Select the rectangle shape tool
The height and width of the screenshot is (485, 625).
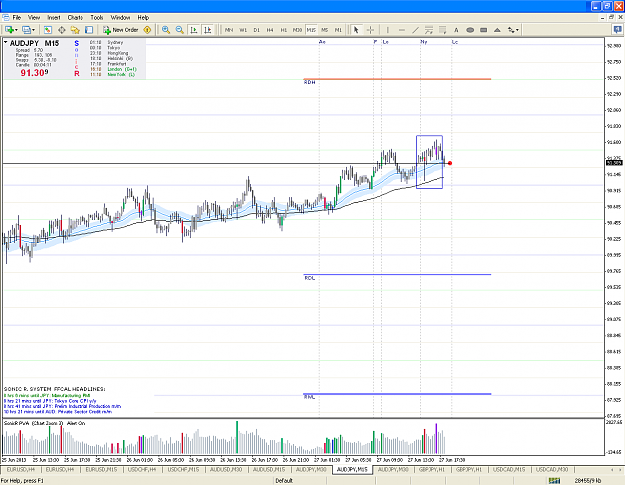[483, 30]
